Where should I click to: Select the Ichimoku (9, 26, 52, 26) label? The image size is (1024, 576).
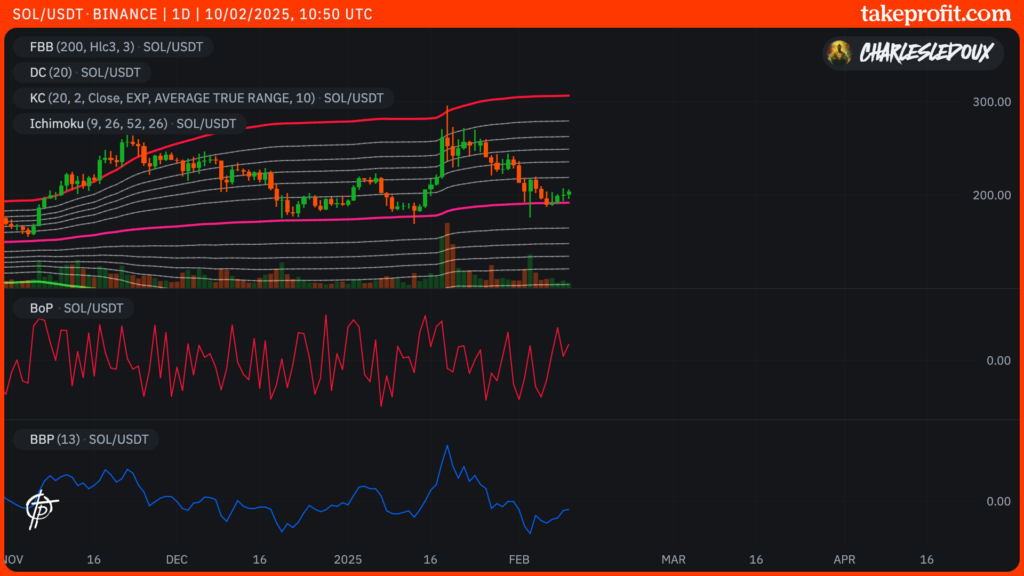(x=129, y=124)
